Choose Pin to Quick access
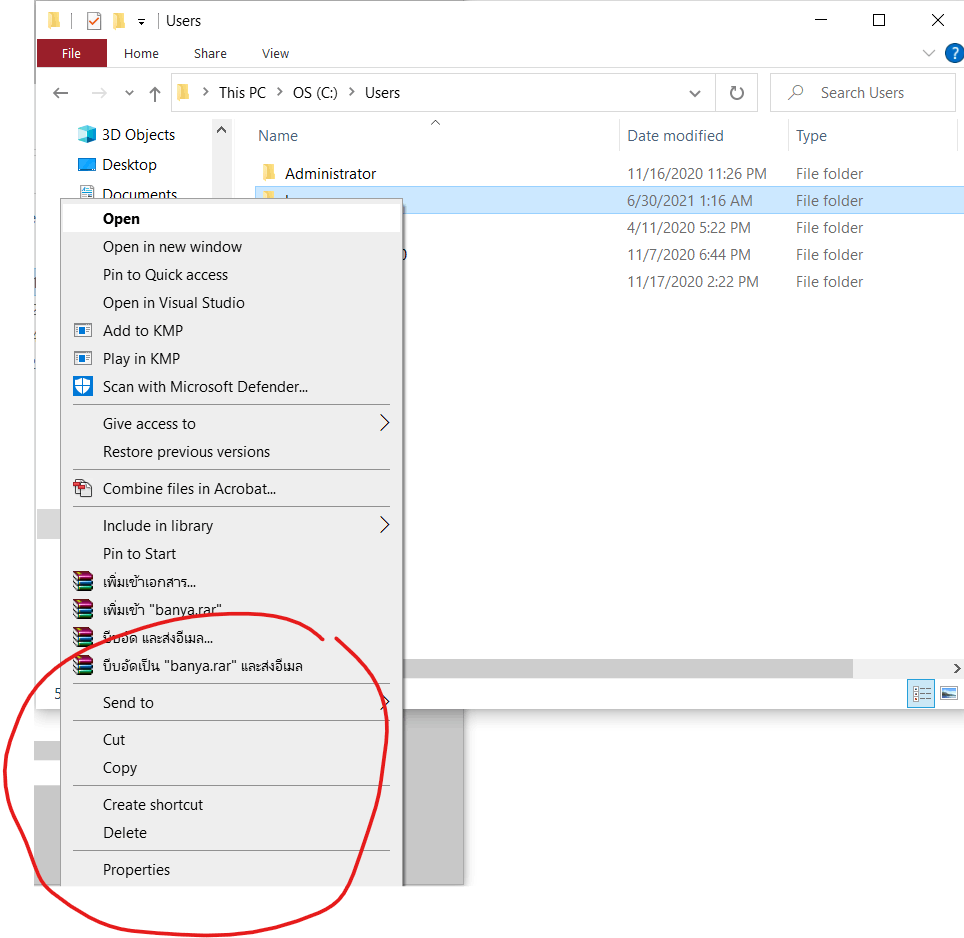 232,275
